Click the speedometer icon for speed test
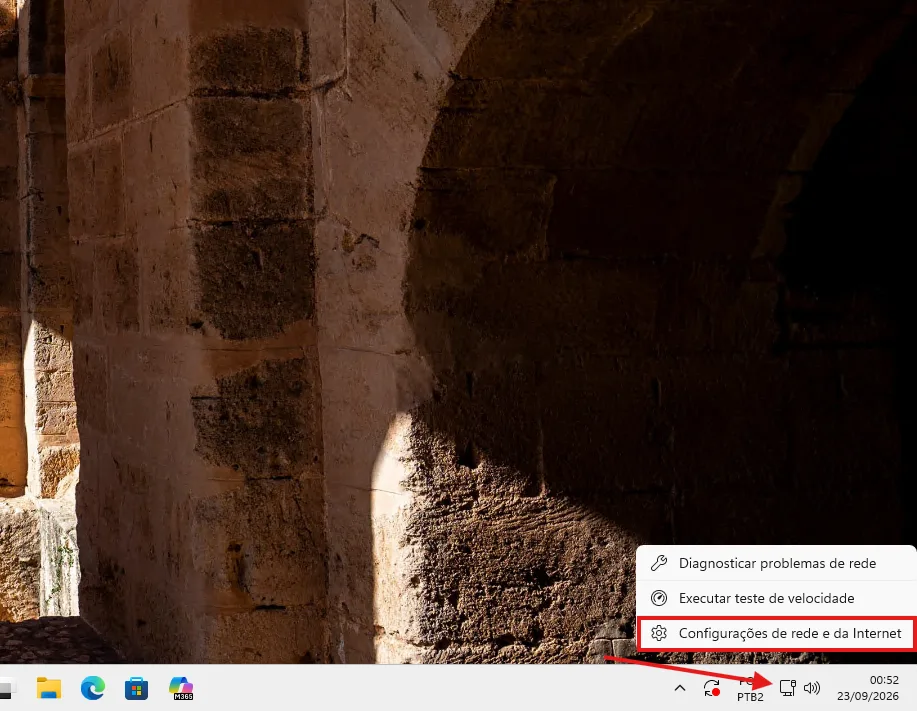Image resolution: width=918 pixels, height=711 pixels. (659, 598)
